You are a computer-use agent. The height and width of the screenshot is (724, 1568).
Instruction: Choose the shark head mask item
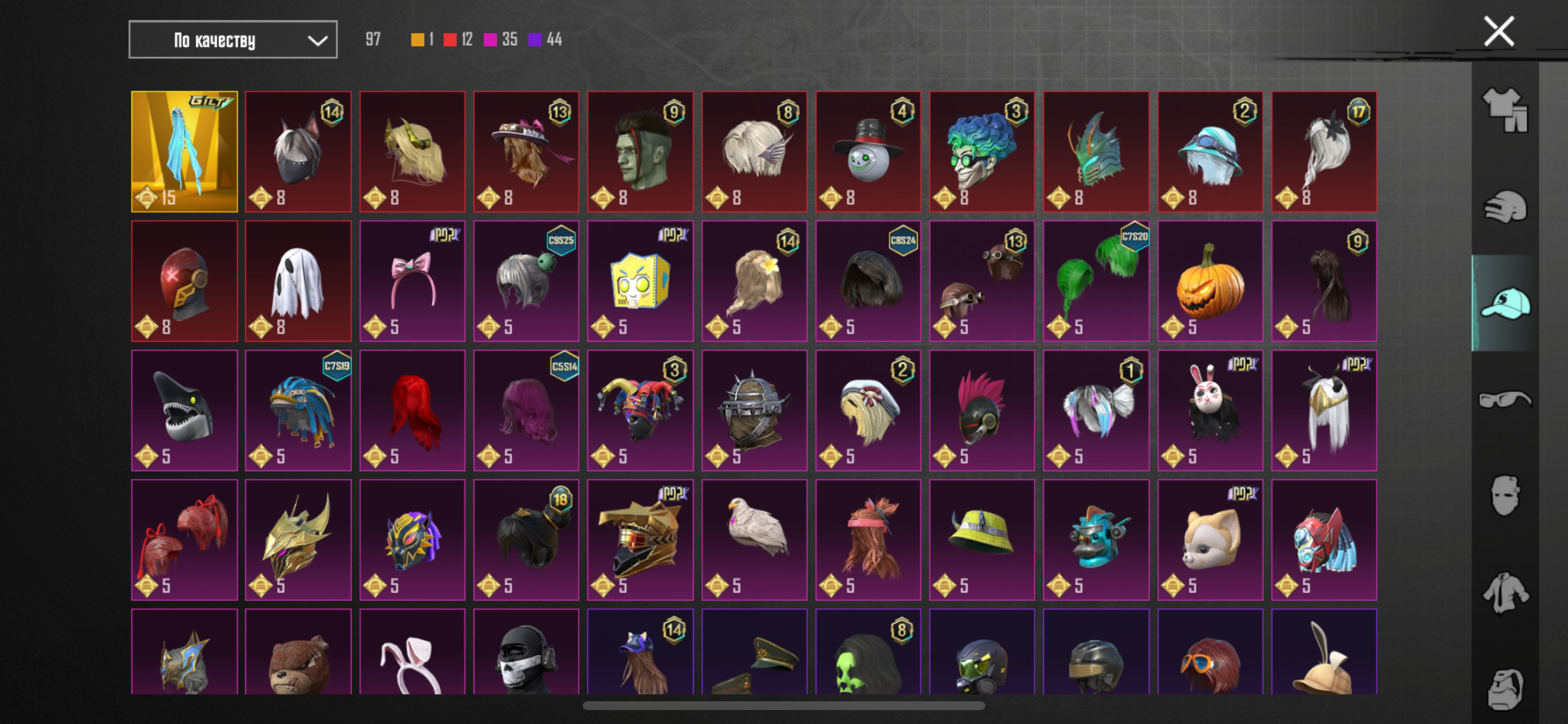point(184,410)
